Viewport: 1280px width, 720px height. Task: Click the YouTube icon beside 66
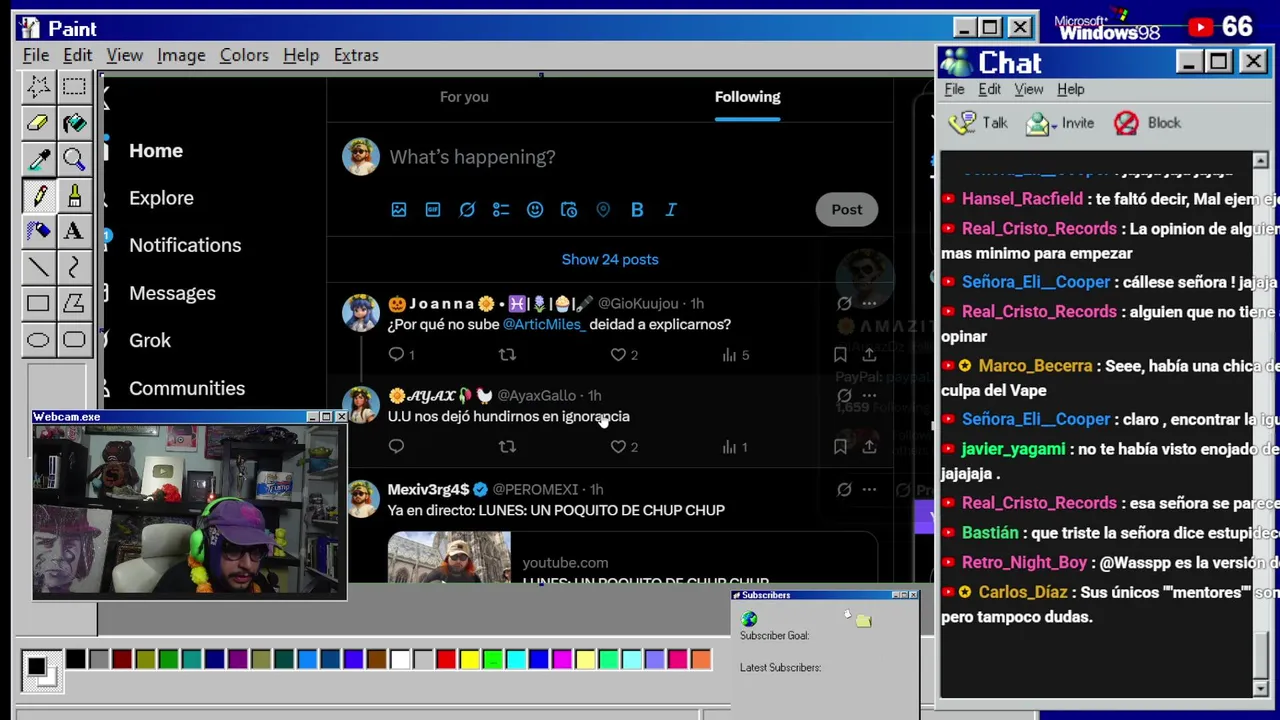[1200, 28]
